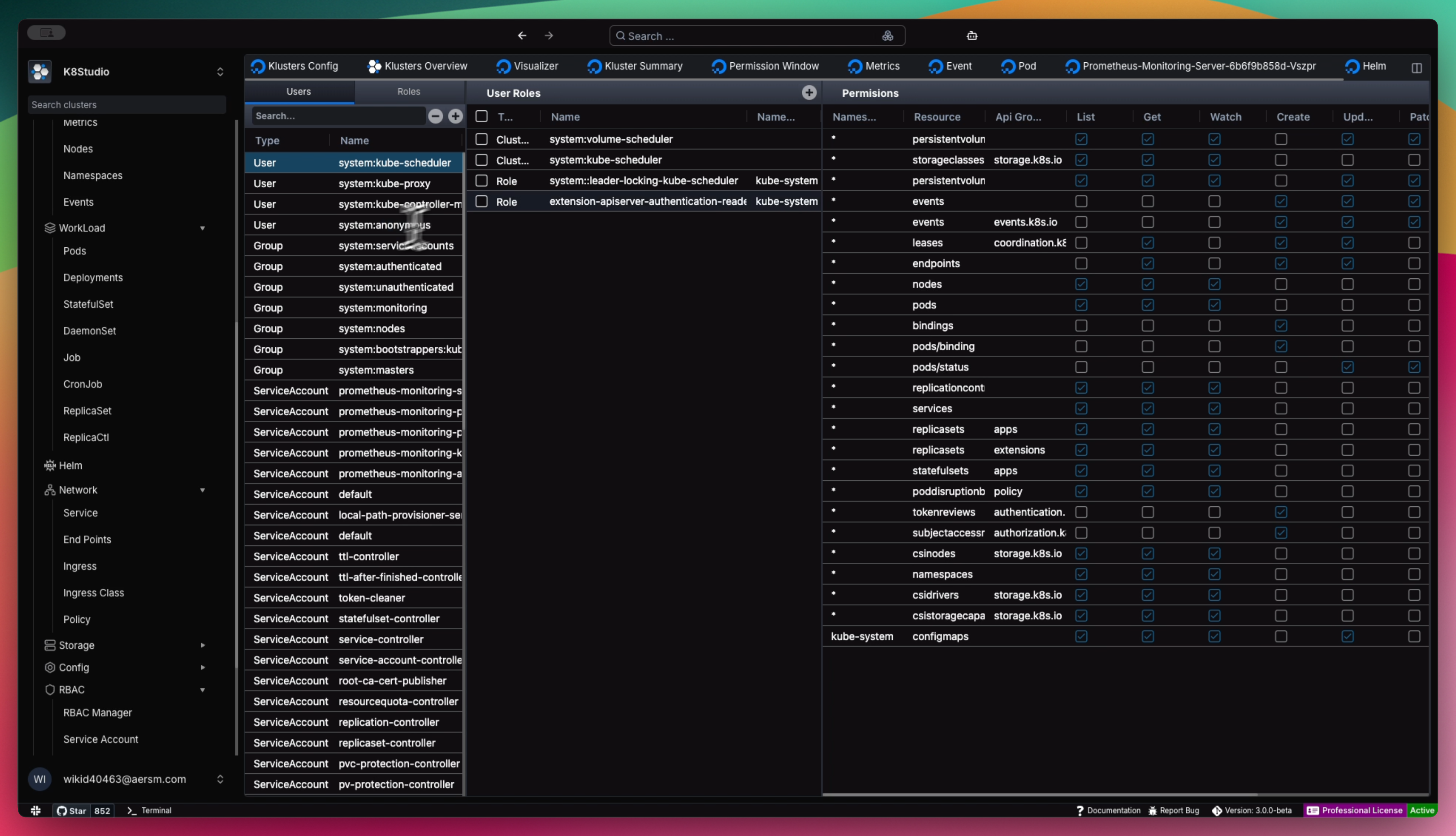This screenshot has height=836, width=1456.
Task: Open the robot icon next to search bar
Action: [x=971, y=36]
